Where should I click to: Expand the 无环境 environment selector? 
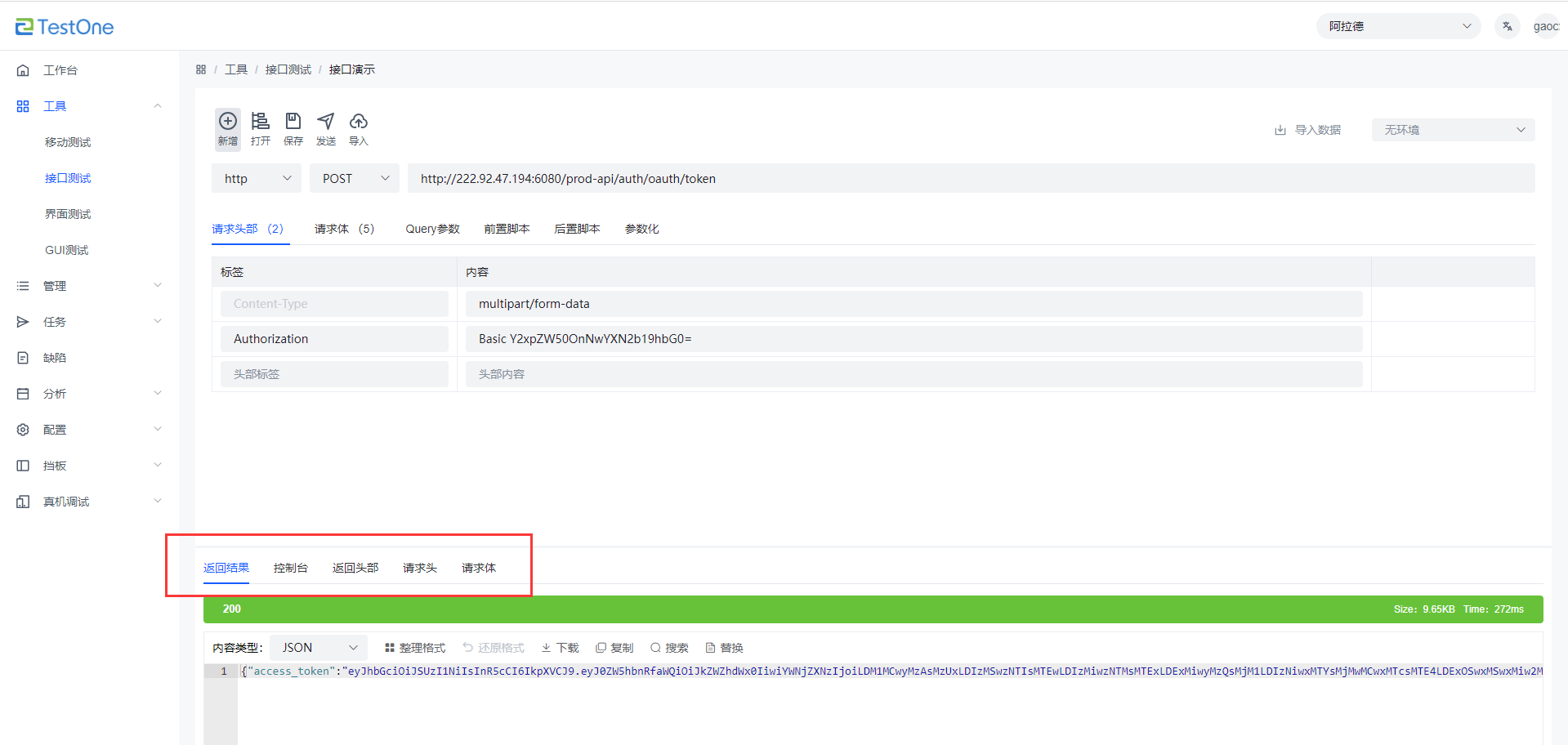click(1452, 130)
